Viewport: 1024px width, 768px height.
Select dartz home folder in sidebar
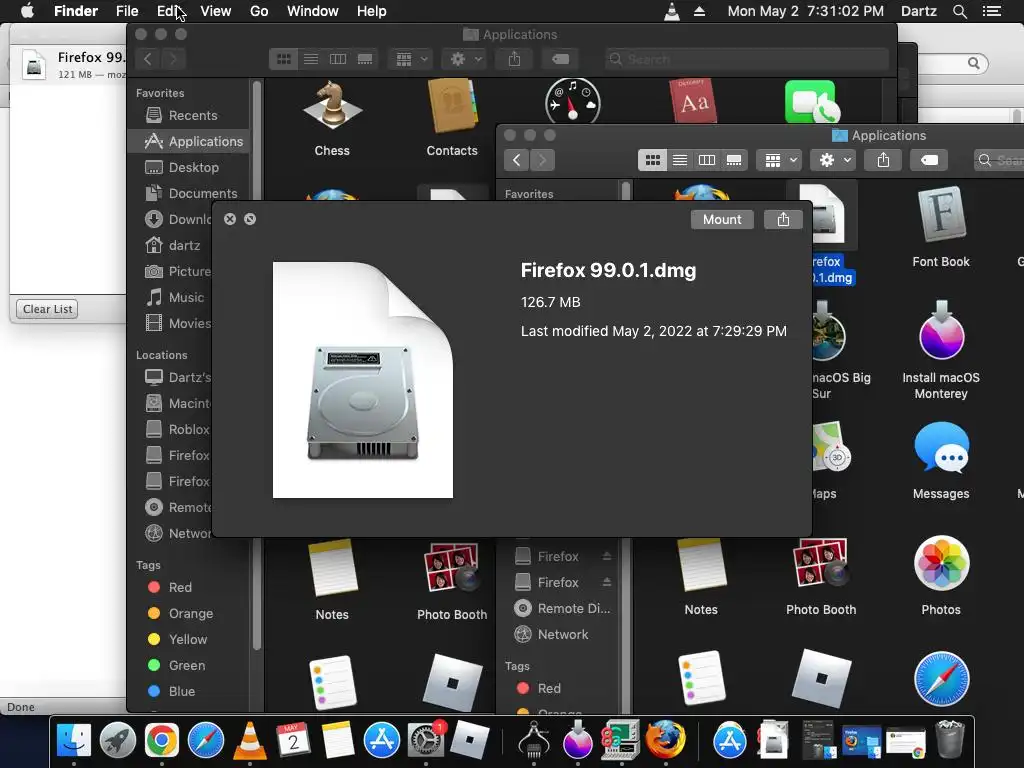(171, 246)
